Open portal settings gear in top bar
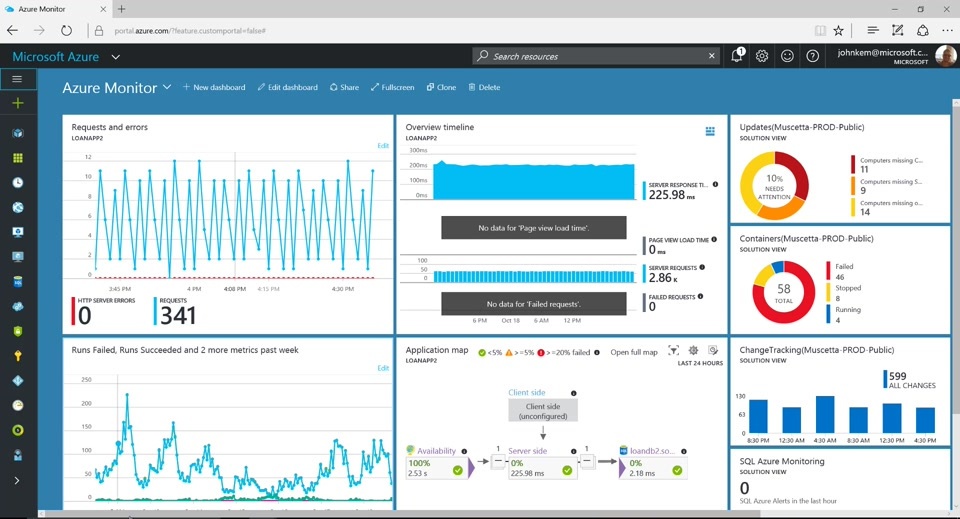The image size is (960, 519). click(x=762, y=56)
